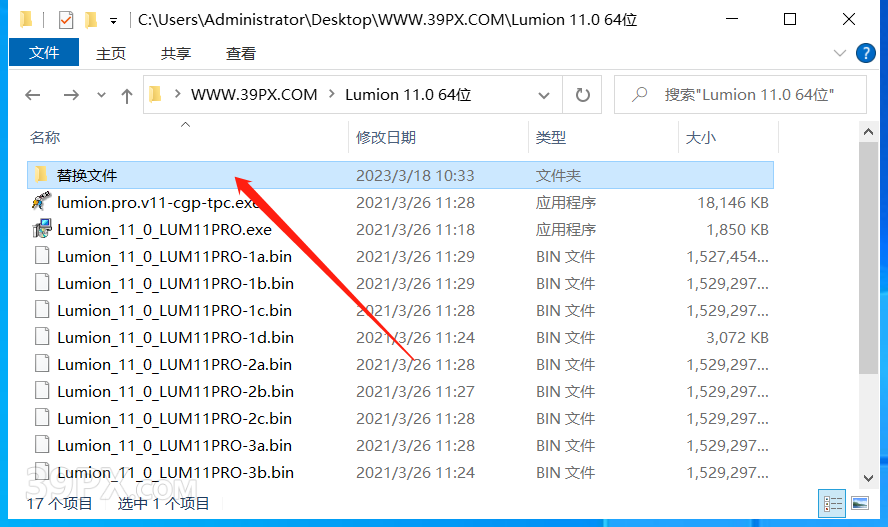Screen dimensions: 888x527
Task: Go forward with the right arrow
Action: pyautogui.click(x=71, y=95)
